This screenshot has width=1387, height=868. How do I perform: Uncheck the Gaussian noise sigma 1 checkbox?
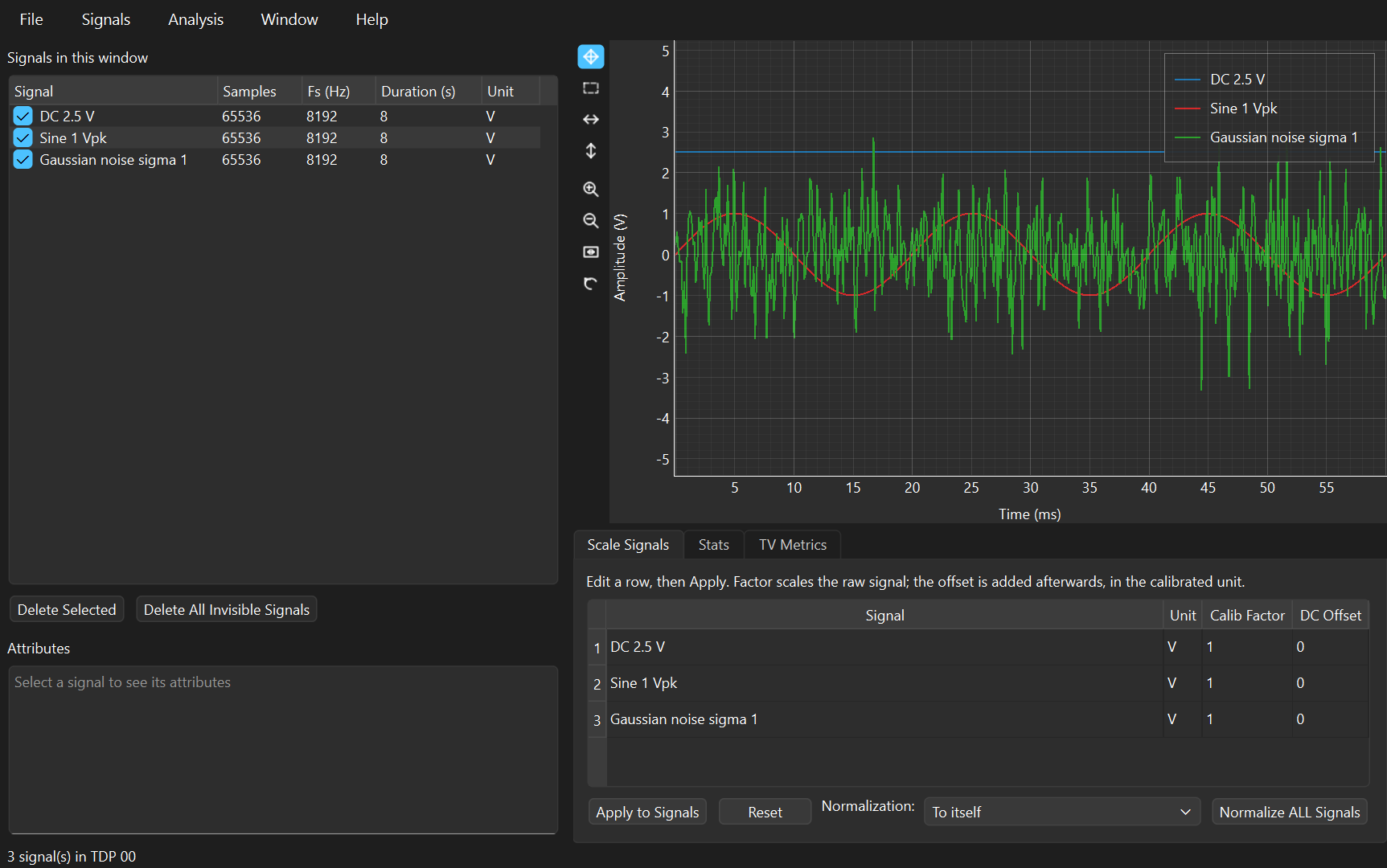[x=23, y=160]
